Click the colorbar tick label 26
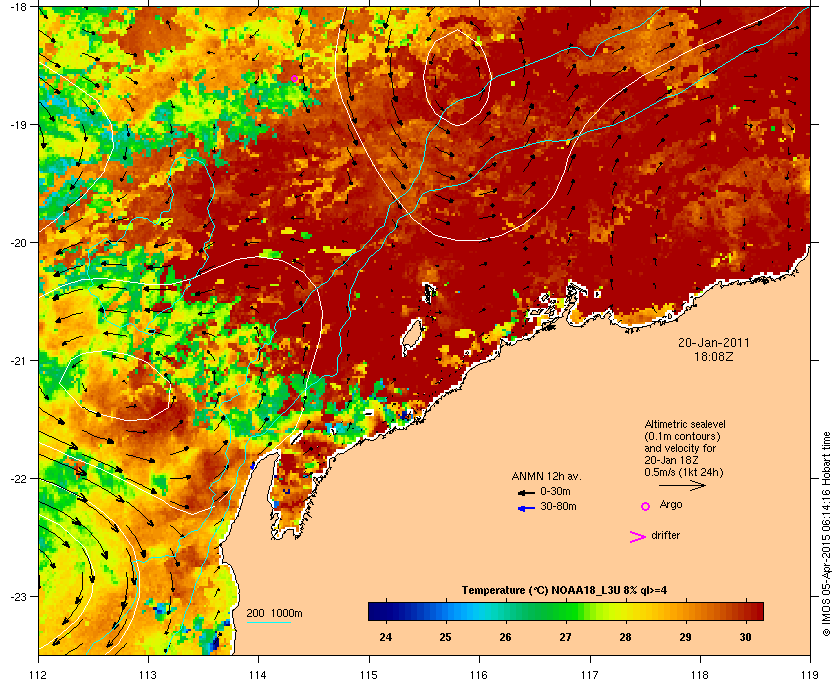Screen dimensions: 840x680 [x=505, y=637]
